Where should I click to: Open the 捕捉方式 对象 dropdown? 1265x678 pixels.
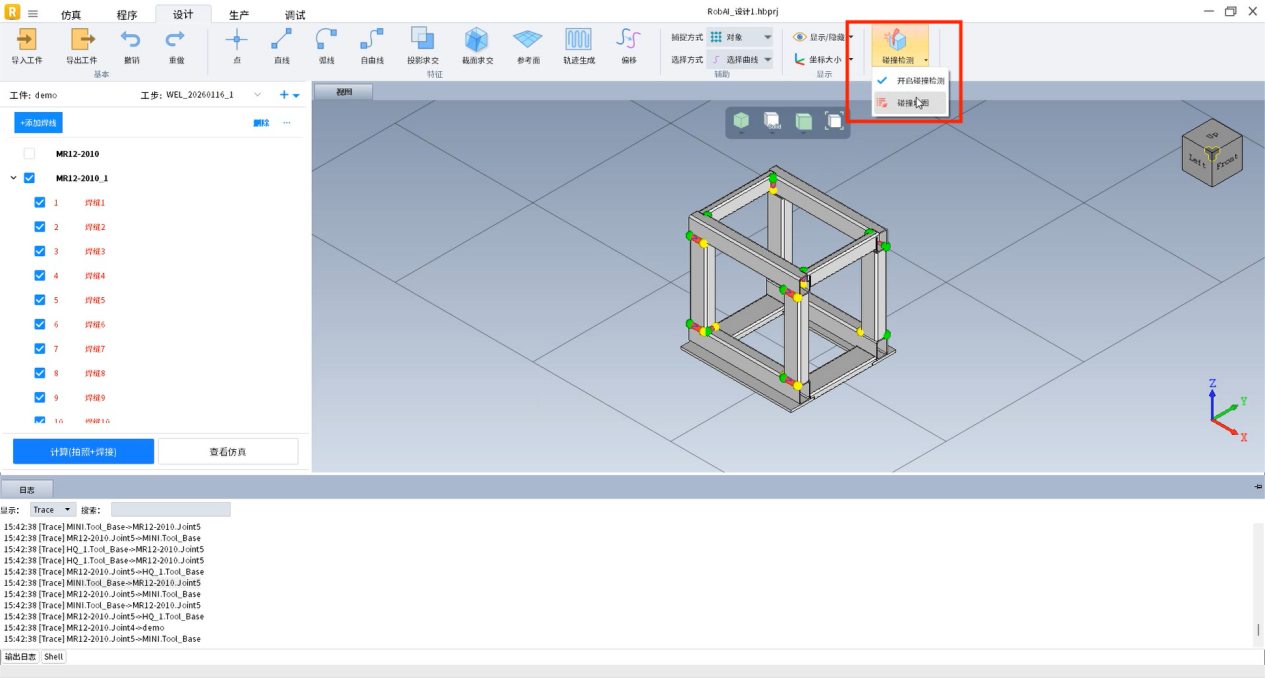[740, 37]
